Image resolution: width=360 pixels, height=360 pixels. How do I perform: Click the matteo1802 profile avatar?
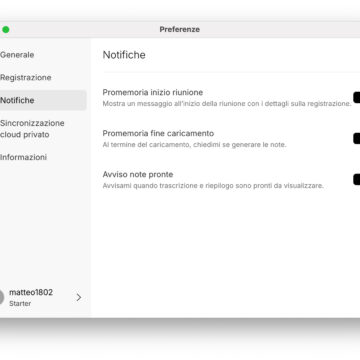coord(2,297)
